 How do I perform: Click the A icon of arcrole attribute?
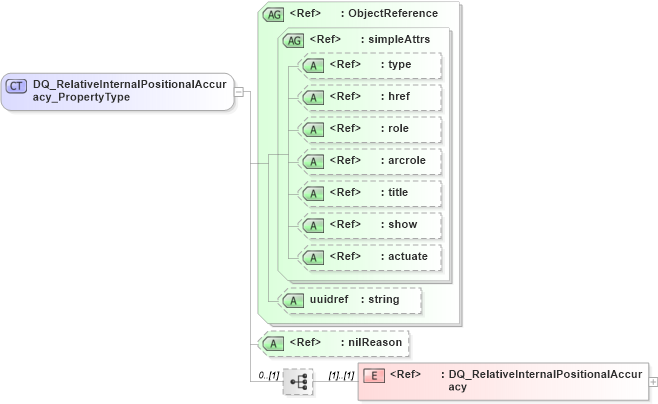(x=313, y=162)
